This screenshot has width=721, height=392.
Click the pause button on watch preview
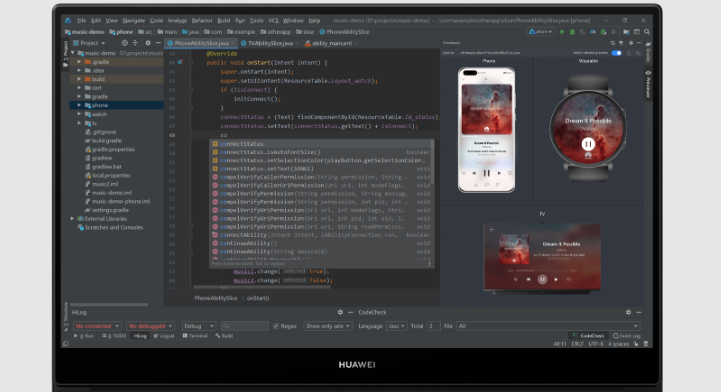pyautogui.click(x=588, y=144)
